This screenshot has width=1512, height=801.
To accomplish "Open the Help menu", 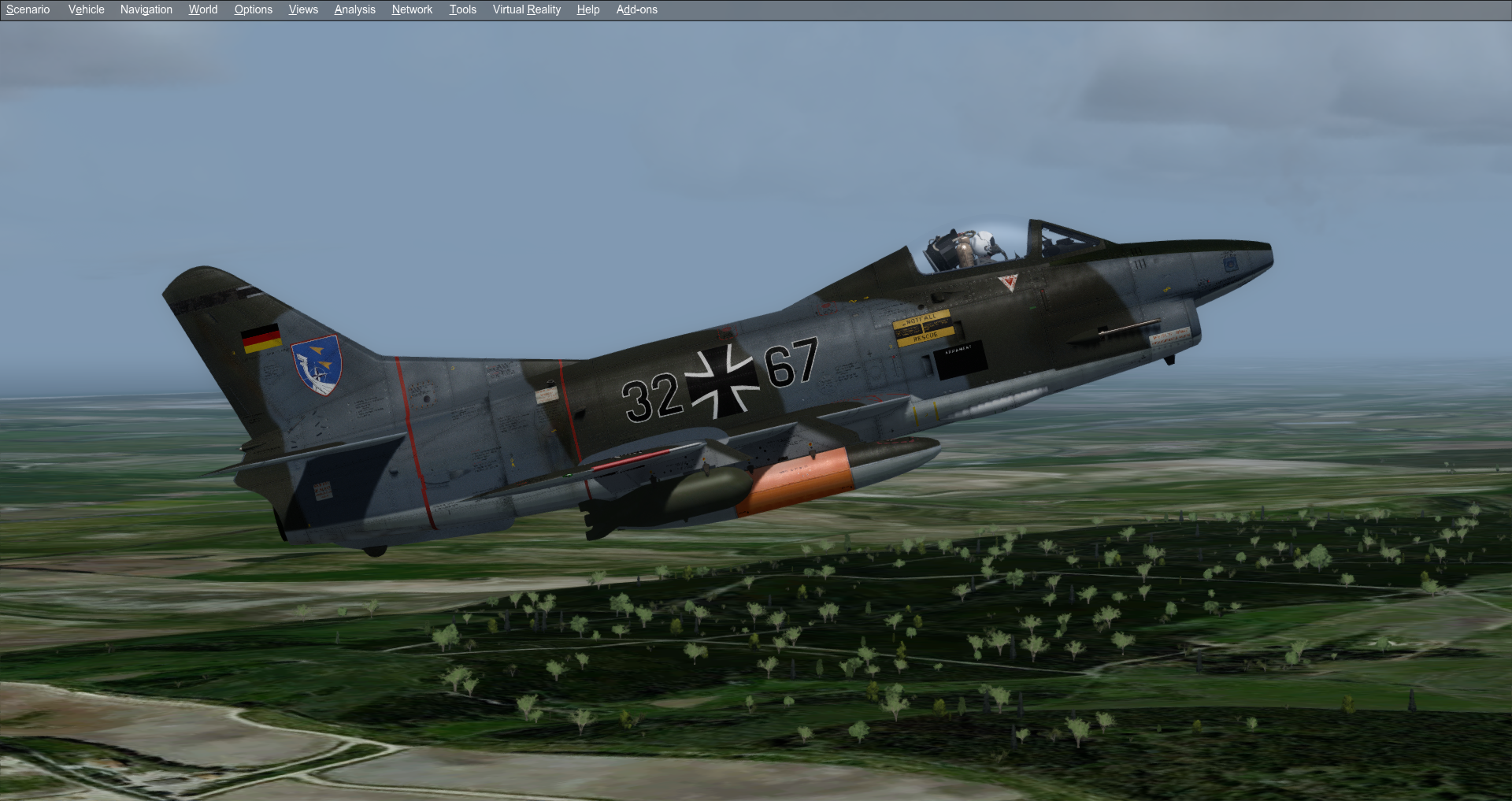I will 588,9.
